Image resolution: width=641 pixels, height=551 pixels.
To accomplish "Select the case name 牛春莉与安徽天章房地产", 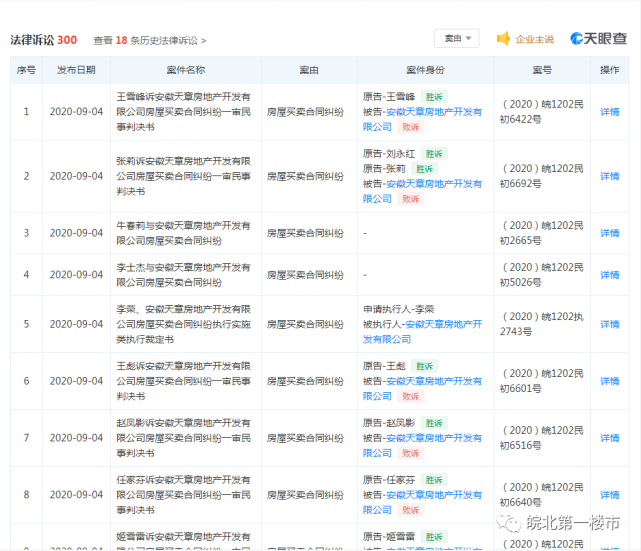I will (184, 233).
